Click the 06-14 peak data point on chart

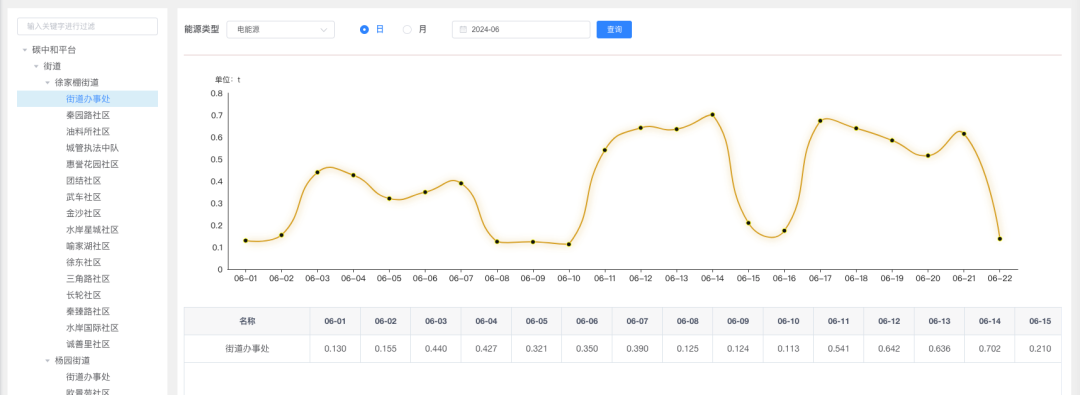click(x=712, y=114)
